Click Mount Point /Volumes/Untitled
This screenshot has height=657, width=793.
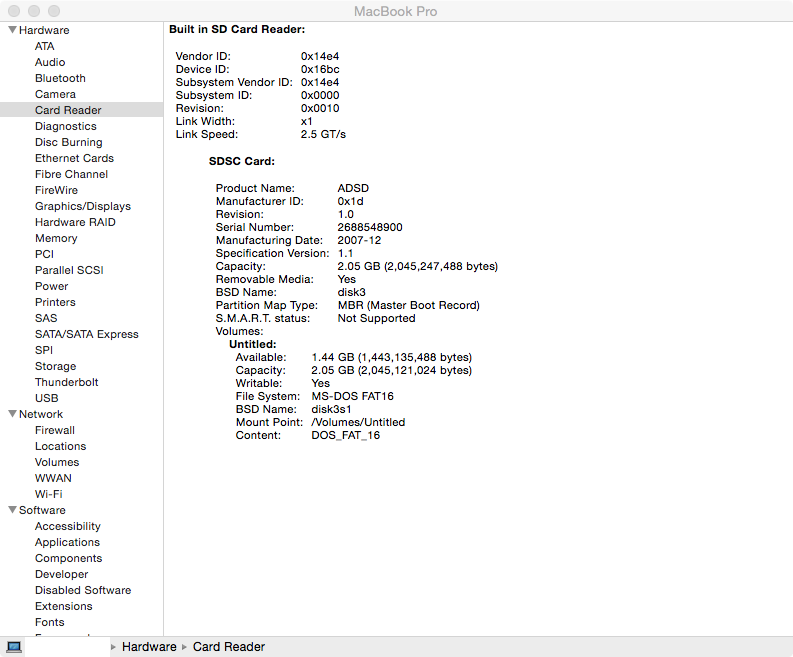pyautogui.click(x=358, y=422)
